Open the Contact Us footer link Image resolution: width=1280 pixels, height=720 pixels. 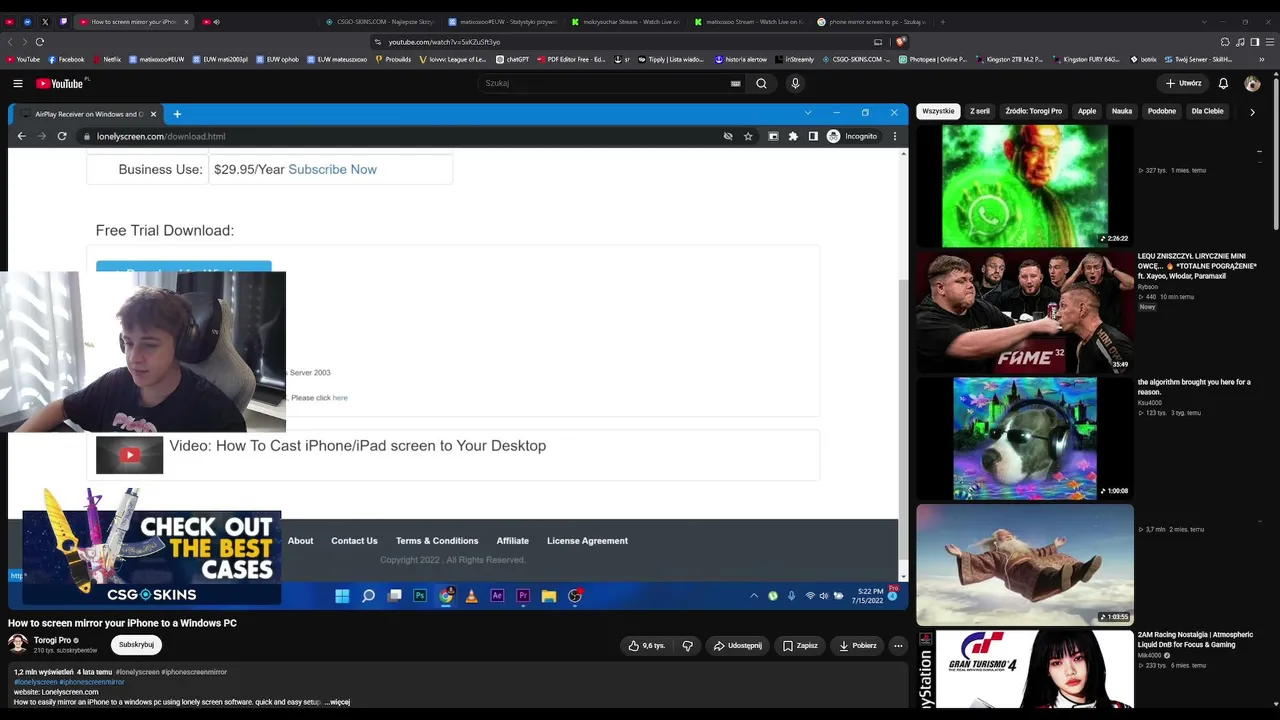click(x=354, y=541)
